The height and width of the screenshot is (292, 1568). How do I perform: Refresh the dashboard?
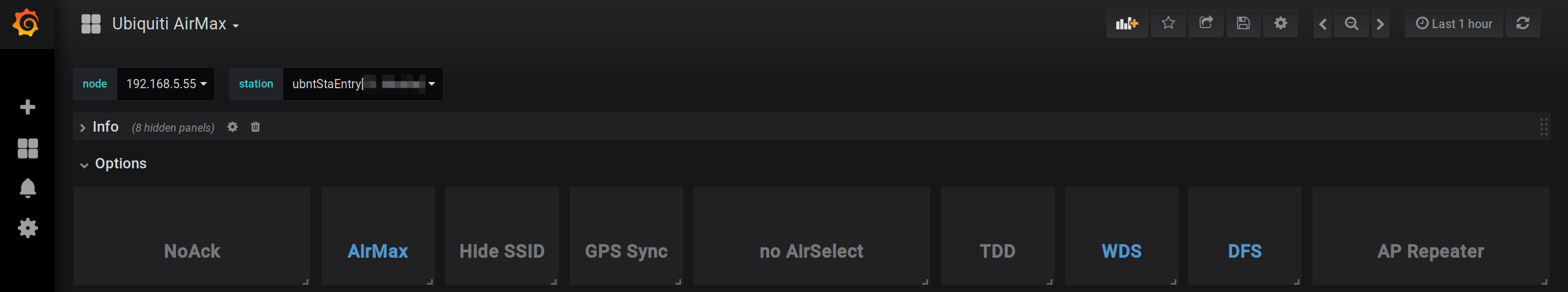point(1523,24)
